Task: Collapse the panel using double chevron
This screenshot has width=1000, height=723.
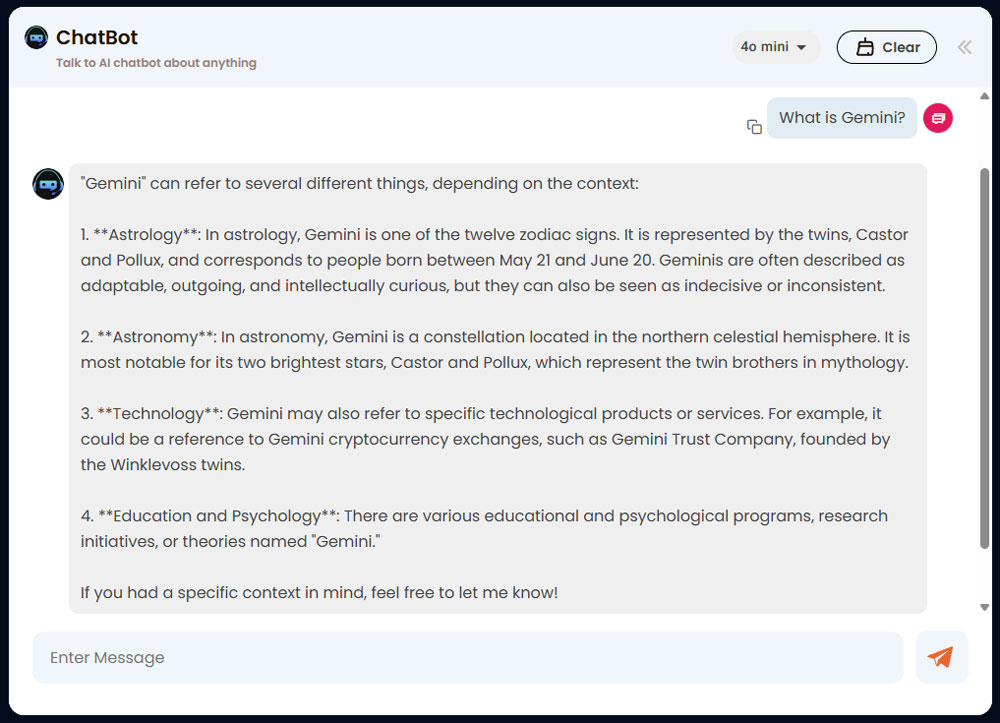Action: coord(964,47)
